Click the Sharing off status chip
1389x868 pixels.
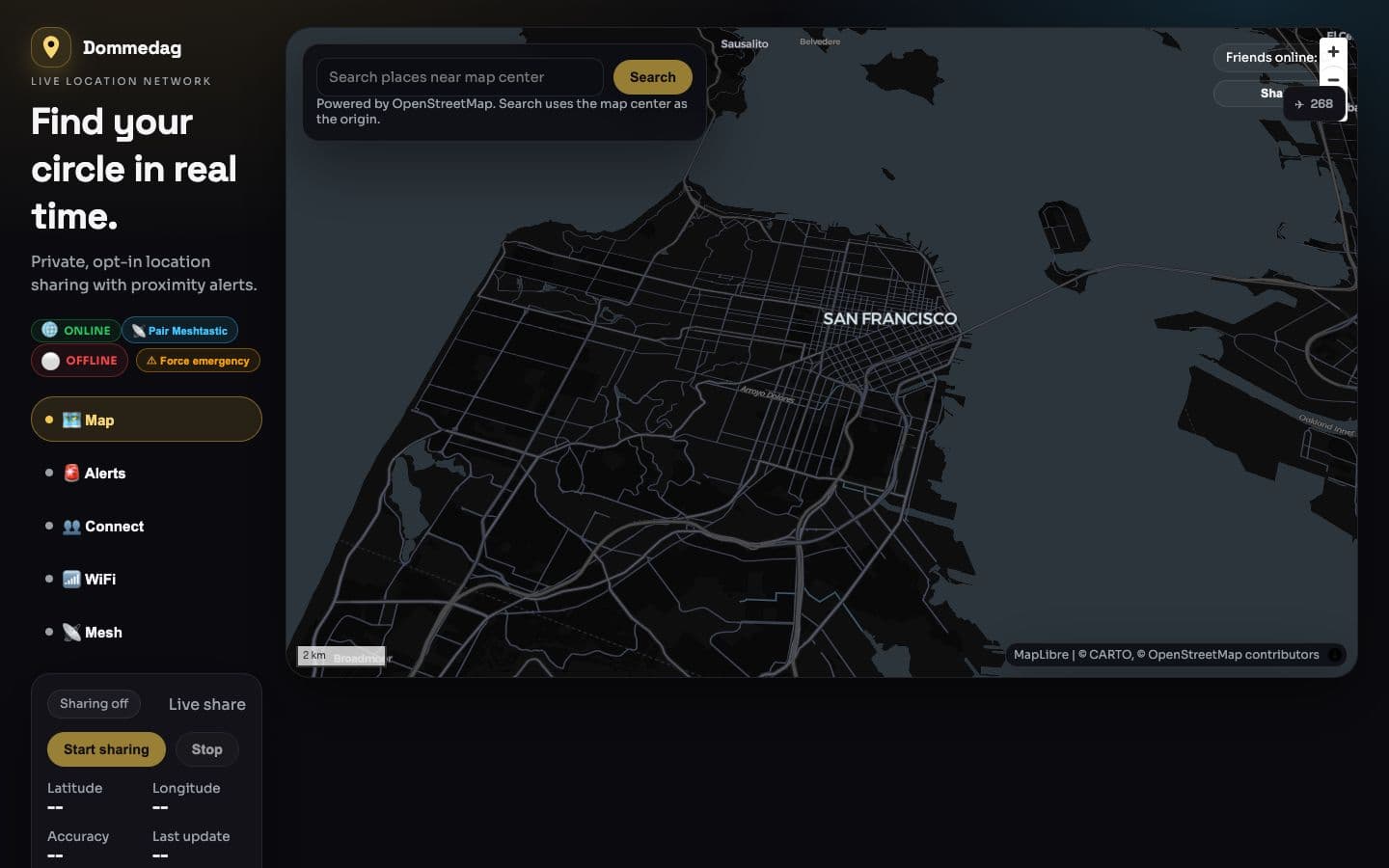94,704
